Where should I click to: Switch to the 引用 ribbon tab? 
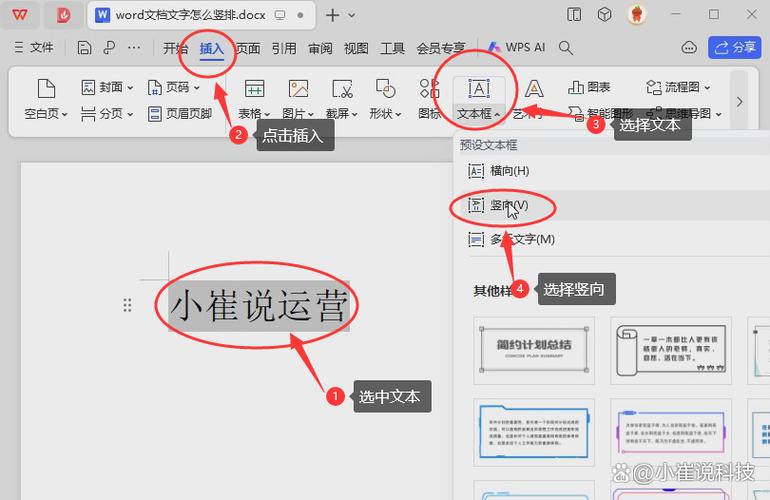pyautogui.click(x=284, y=48)
